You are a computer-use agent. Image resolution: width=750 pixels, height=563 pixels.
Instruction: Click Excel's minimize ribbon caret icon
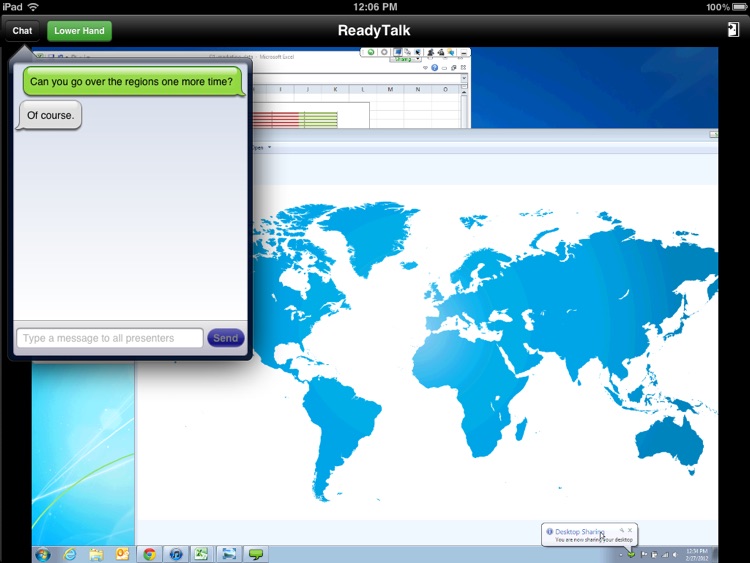pyautogui.click(x=425, y=67)
